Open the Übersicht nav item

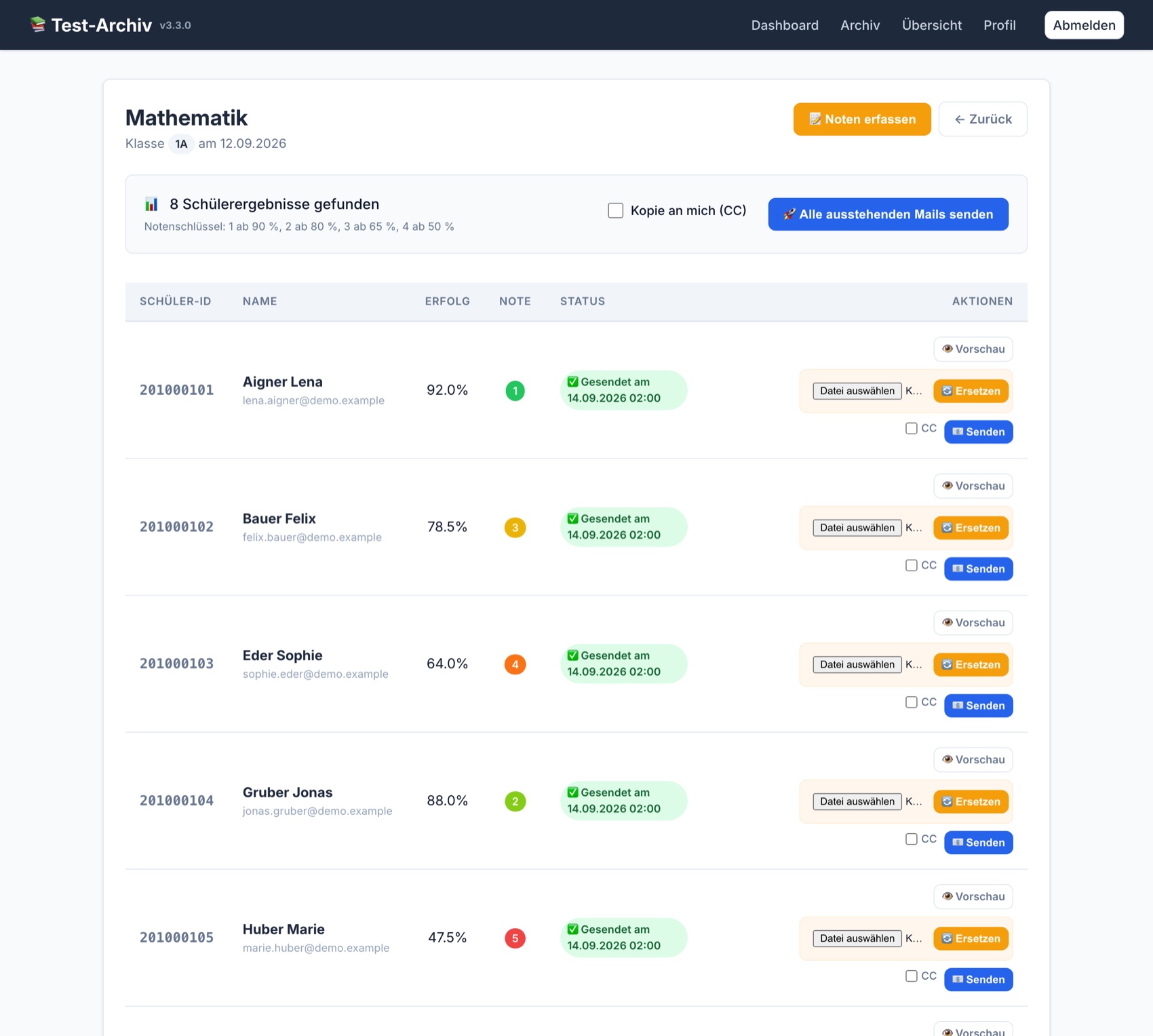pyautogui.click(x=932, y=25)
